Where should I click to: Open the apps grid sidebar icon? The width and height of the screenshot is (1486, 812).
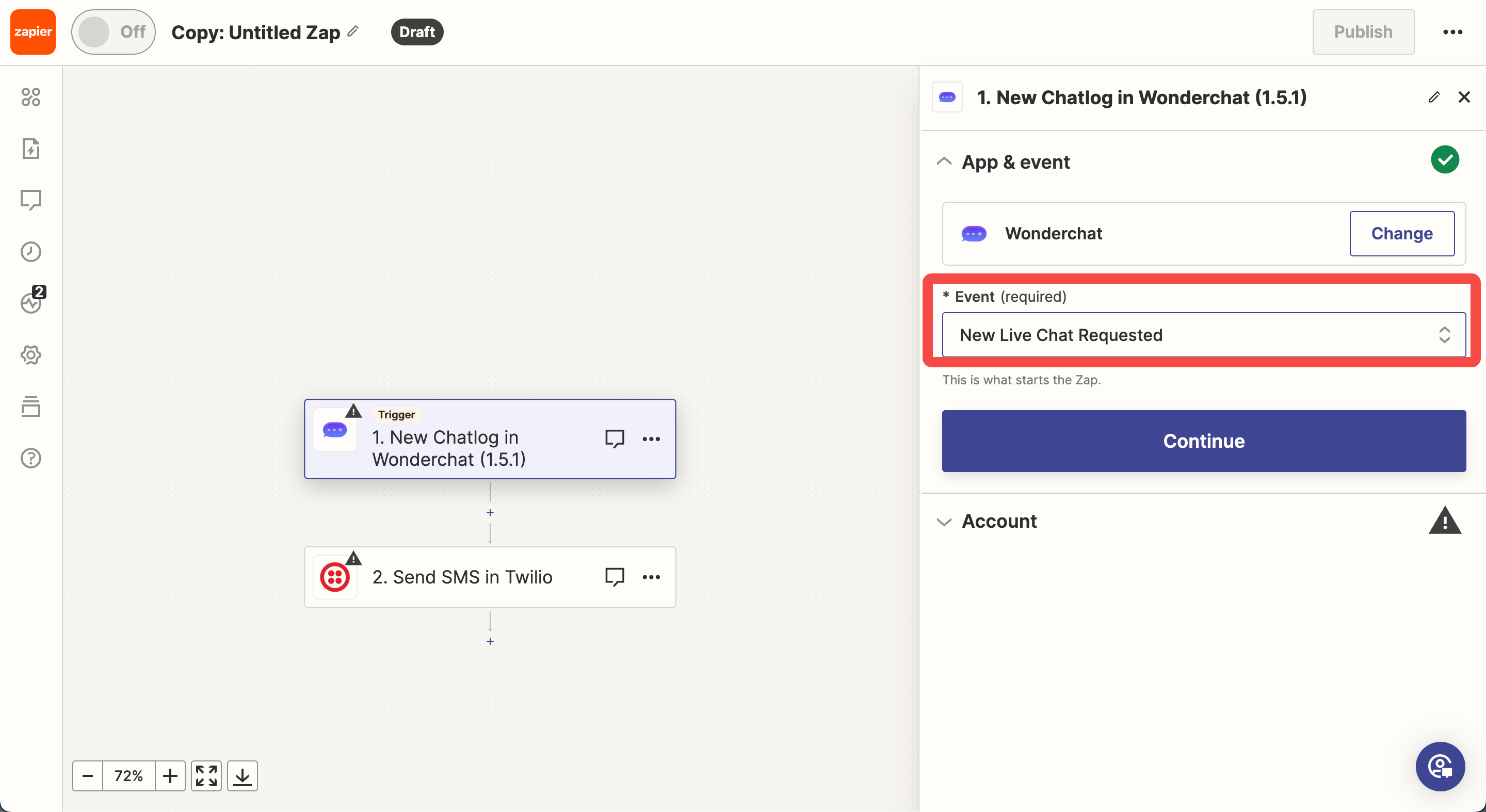click(x=30, y=97)
